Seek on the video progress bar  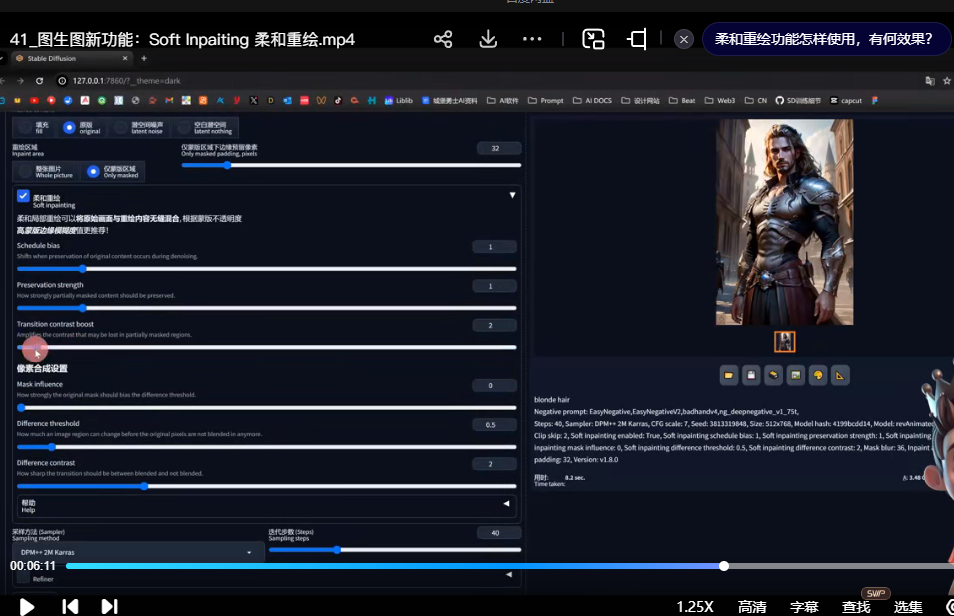(x=510, y=566)
